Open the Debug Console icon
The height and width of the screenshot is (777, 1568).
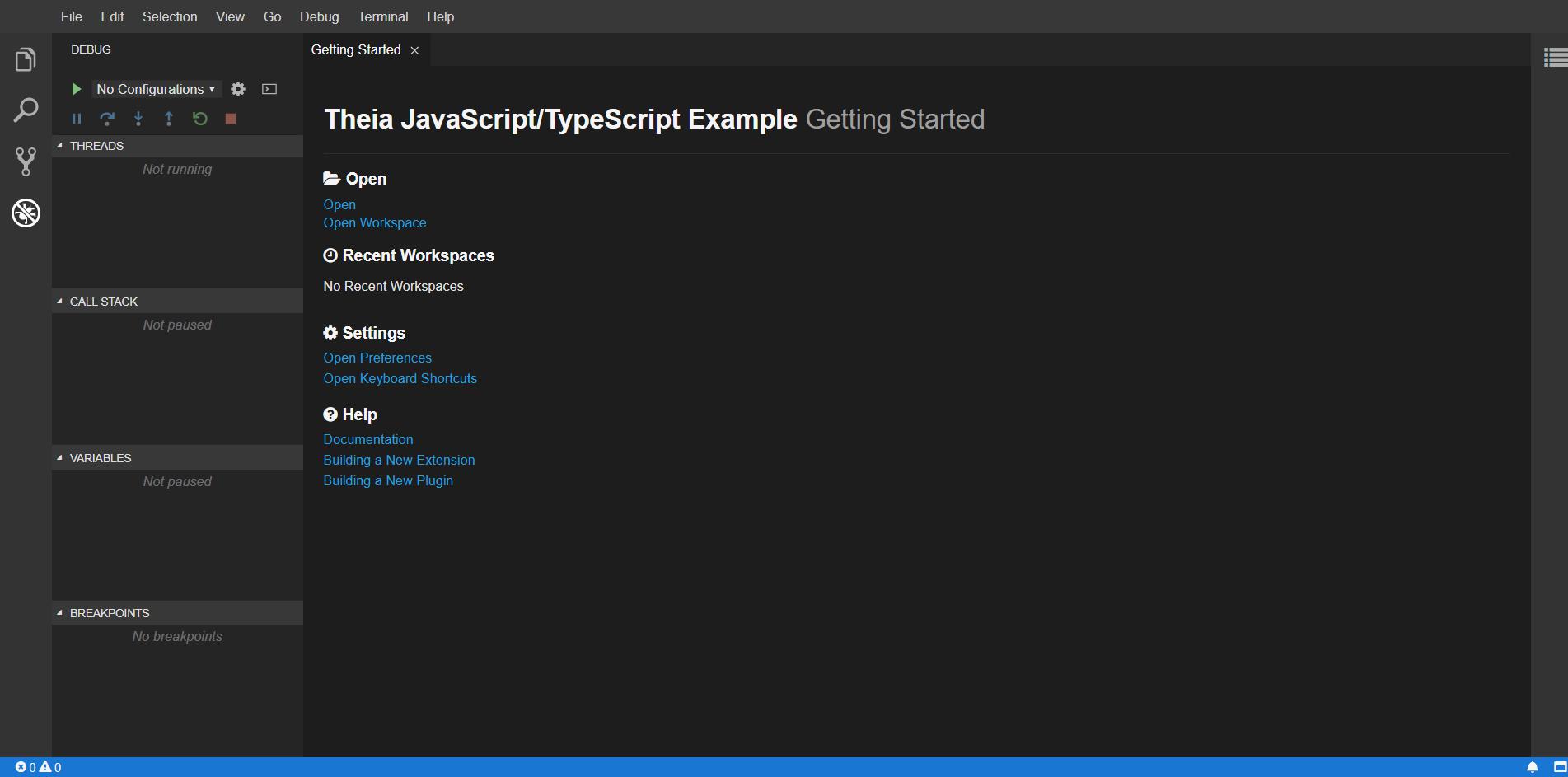[x=269, y=89]
